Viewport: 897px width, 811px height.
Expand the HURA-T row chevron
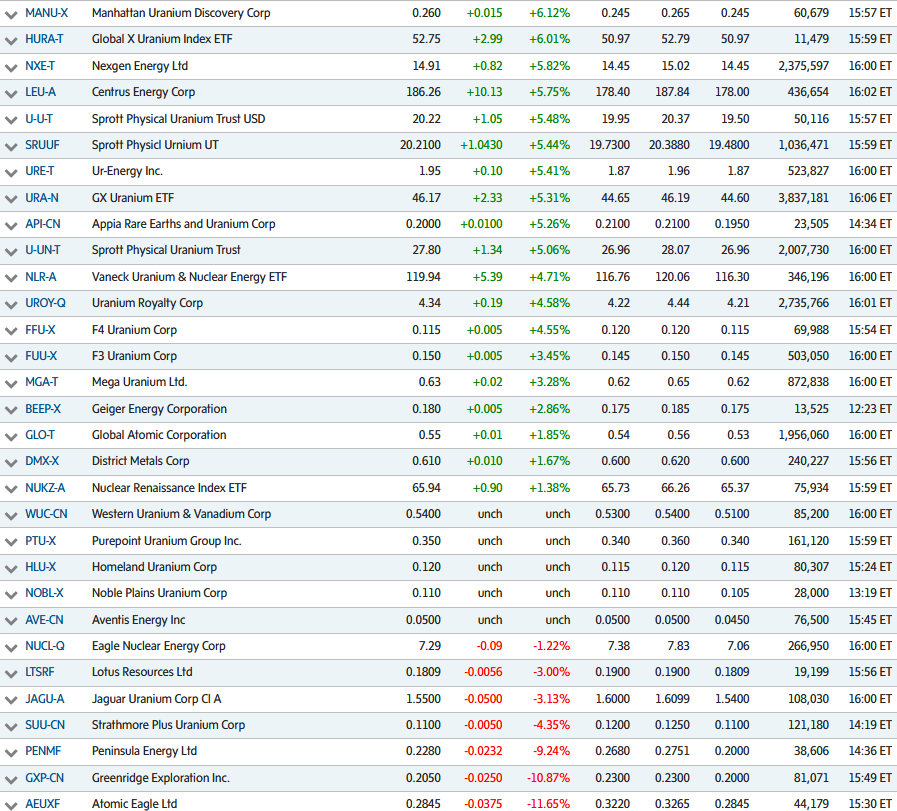click(11, 41)
